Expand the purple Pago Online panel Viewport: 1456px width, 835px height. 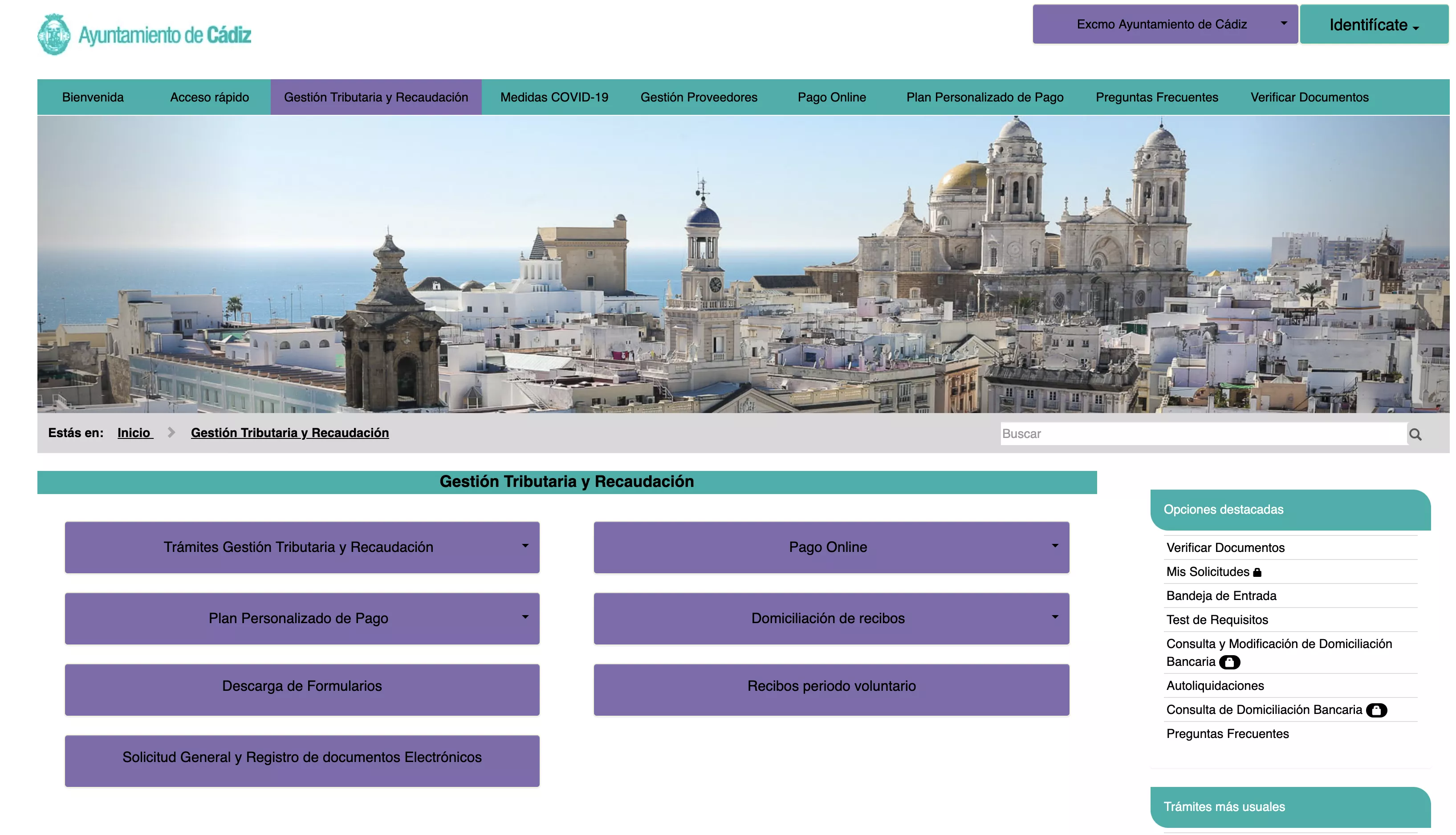point(831,547)
